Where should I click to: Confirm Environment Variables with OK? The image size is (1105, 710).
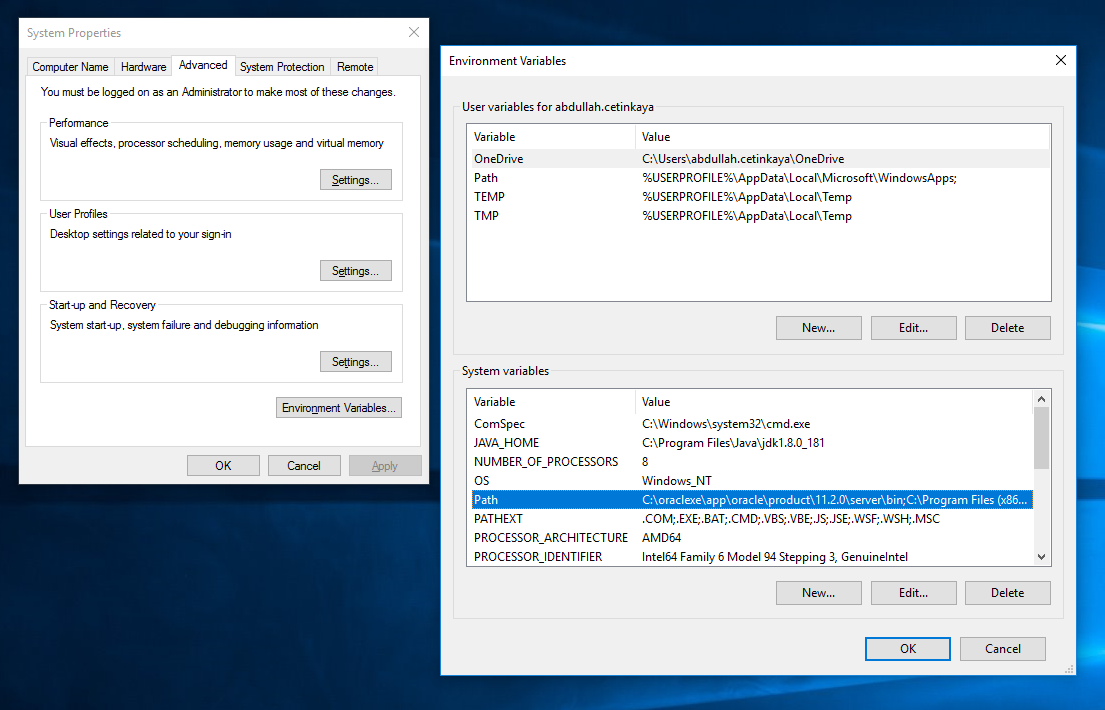coord(907,648)
